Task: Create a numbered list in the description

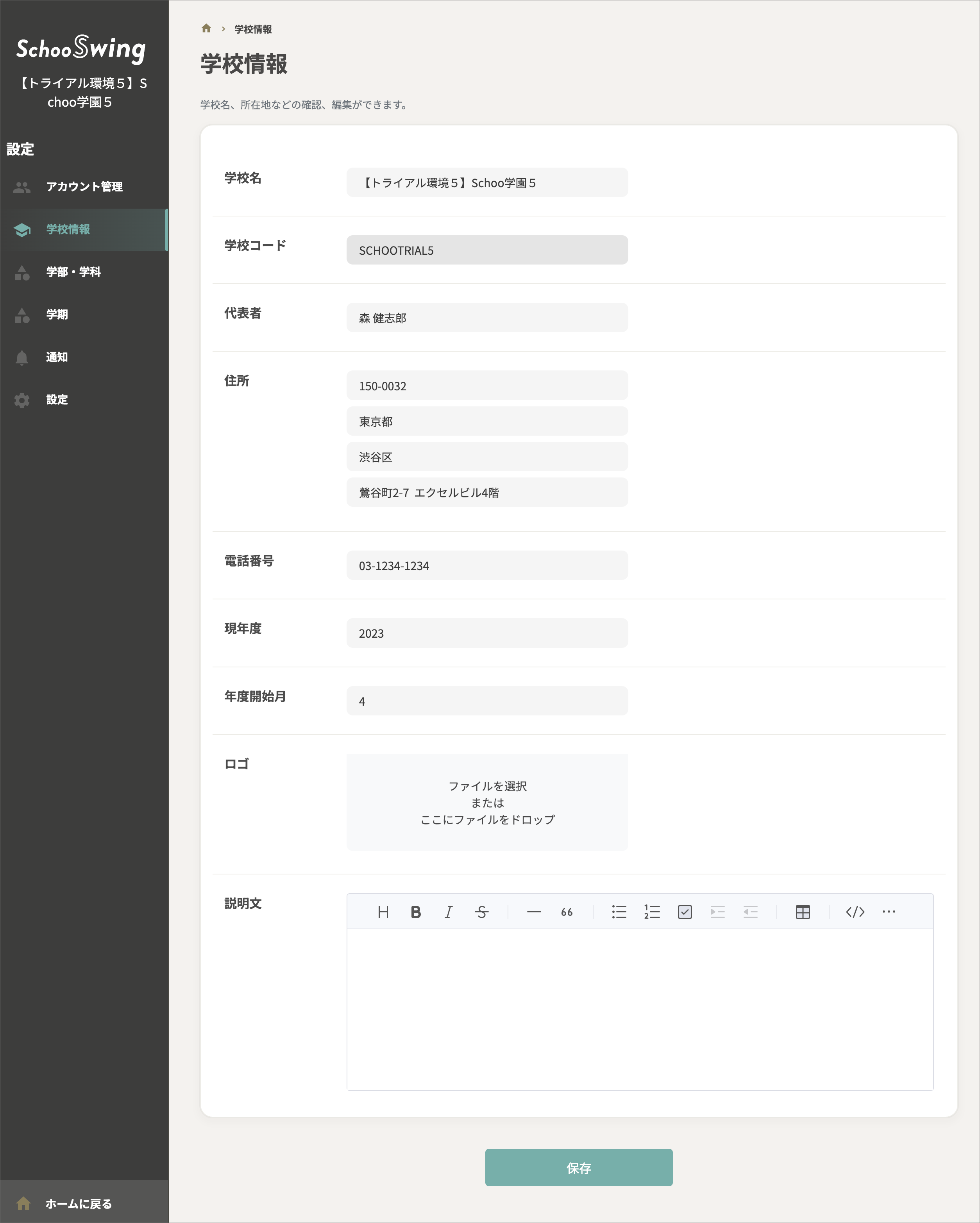Action: click(x=652, y=912)
